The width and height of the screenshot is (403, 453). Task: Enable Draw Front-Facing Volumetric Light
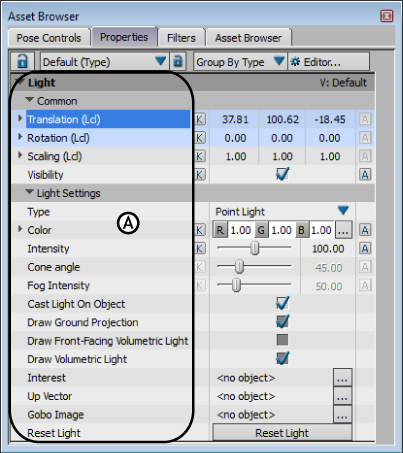click(282, 340)
